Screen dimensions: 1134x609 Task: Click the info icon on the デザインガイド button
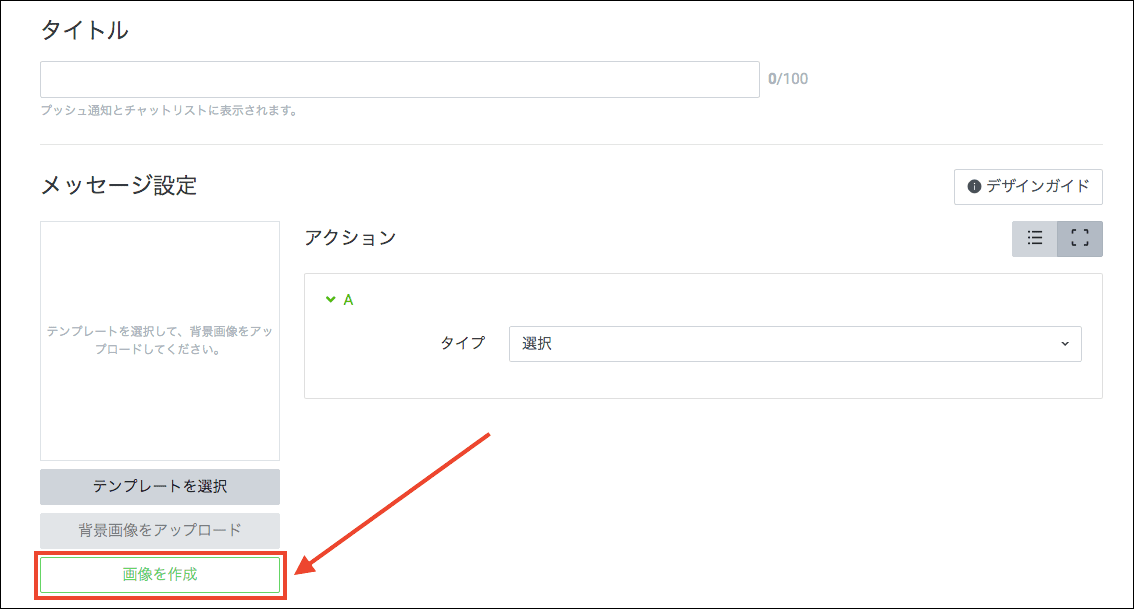[x=974, y=187]
